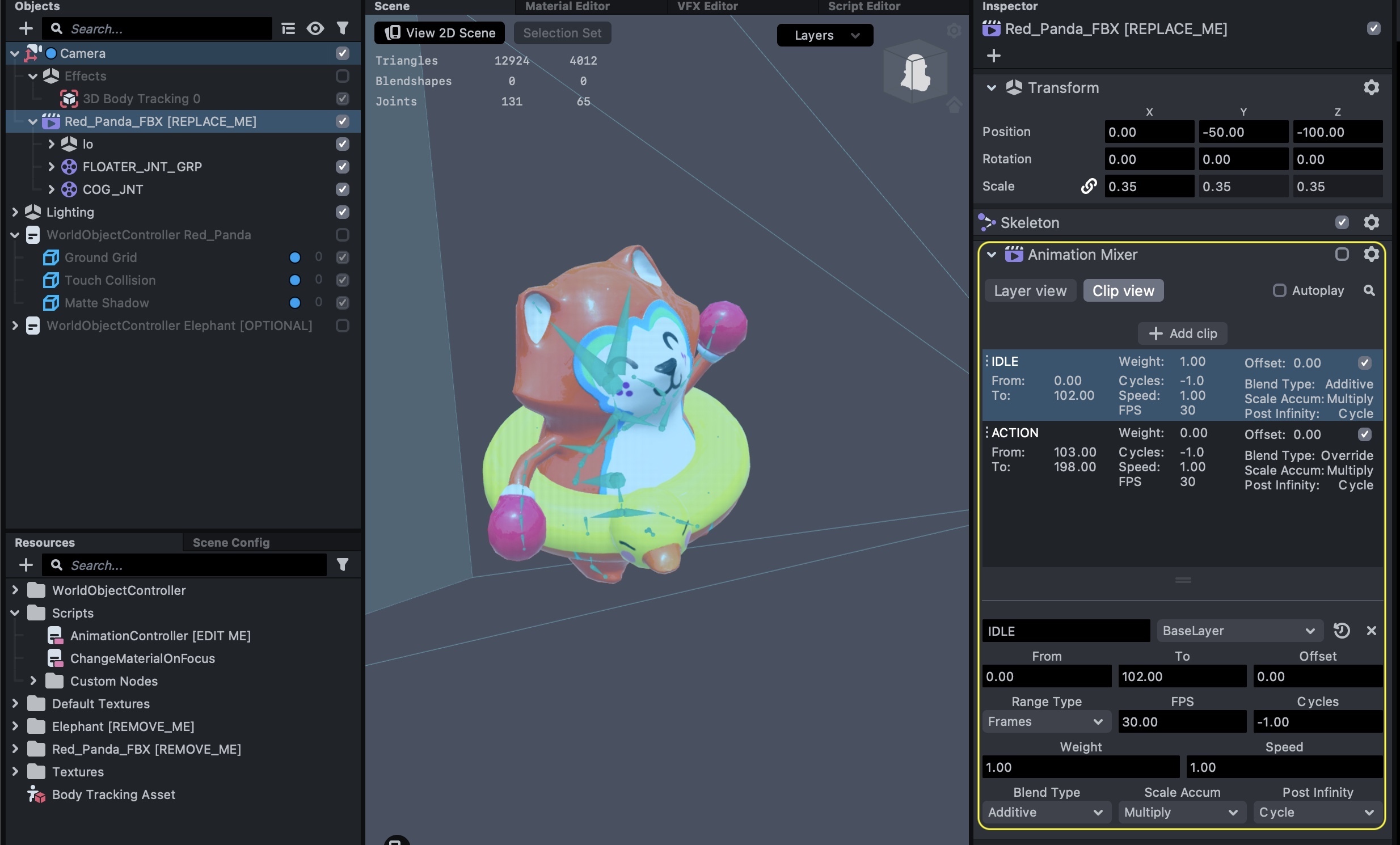This screenshot has height=845, width=1400.
Task: Click the hierarchy list icon beside Objects search
Action: coord(288,28)
